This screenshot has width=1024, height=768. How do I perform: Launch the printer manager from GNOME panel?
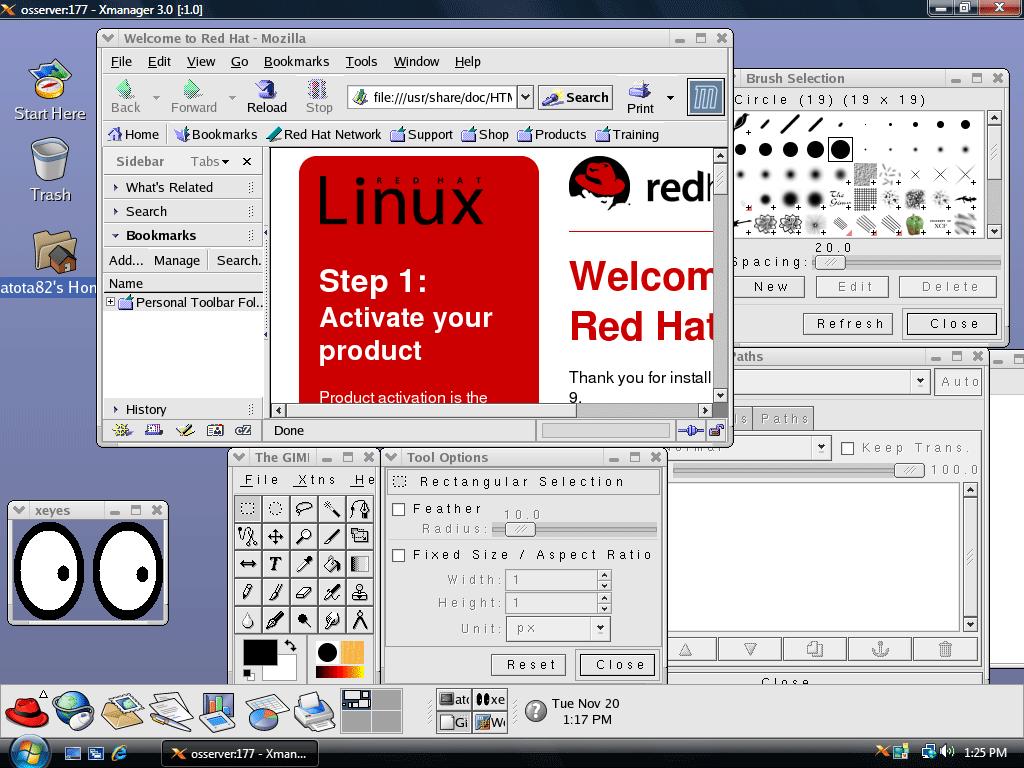pos(314,711)
